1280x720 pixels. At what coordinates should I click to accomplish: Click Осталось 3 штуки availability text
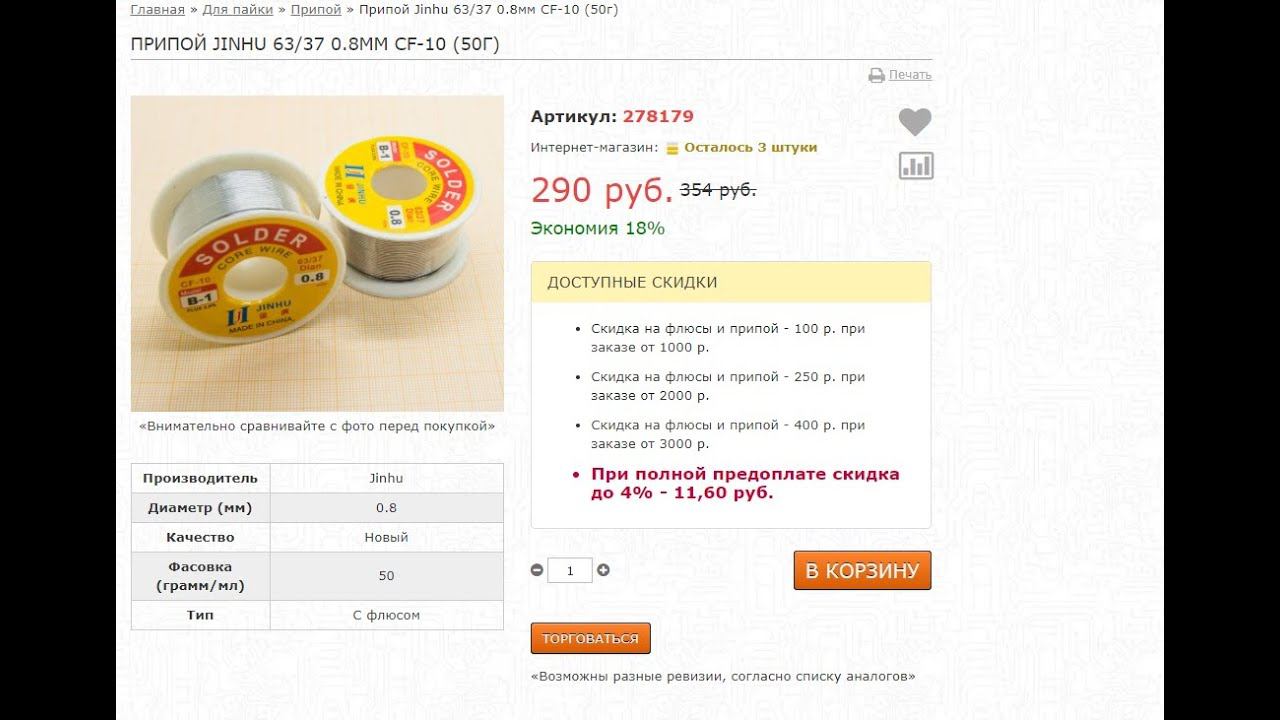point(750,147)
